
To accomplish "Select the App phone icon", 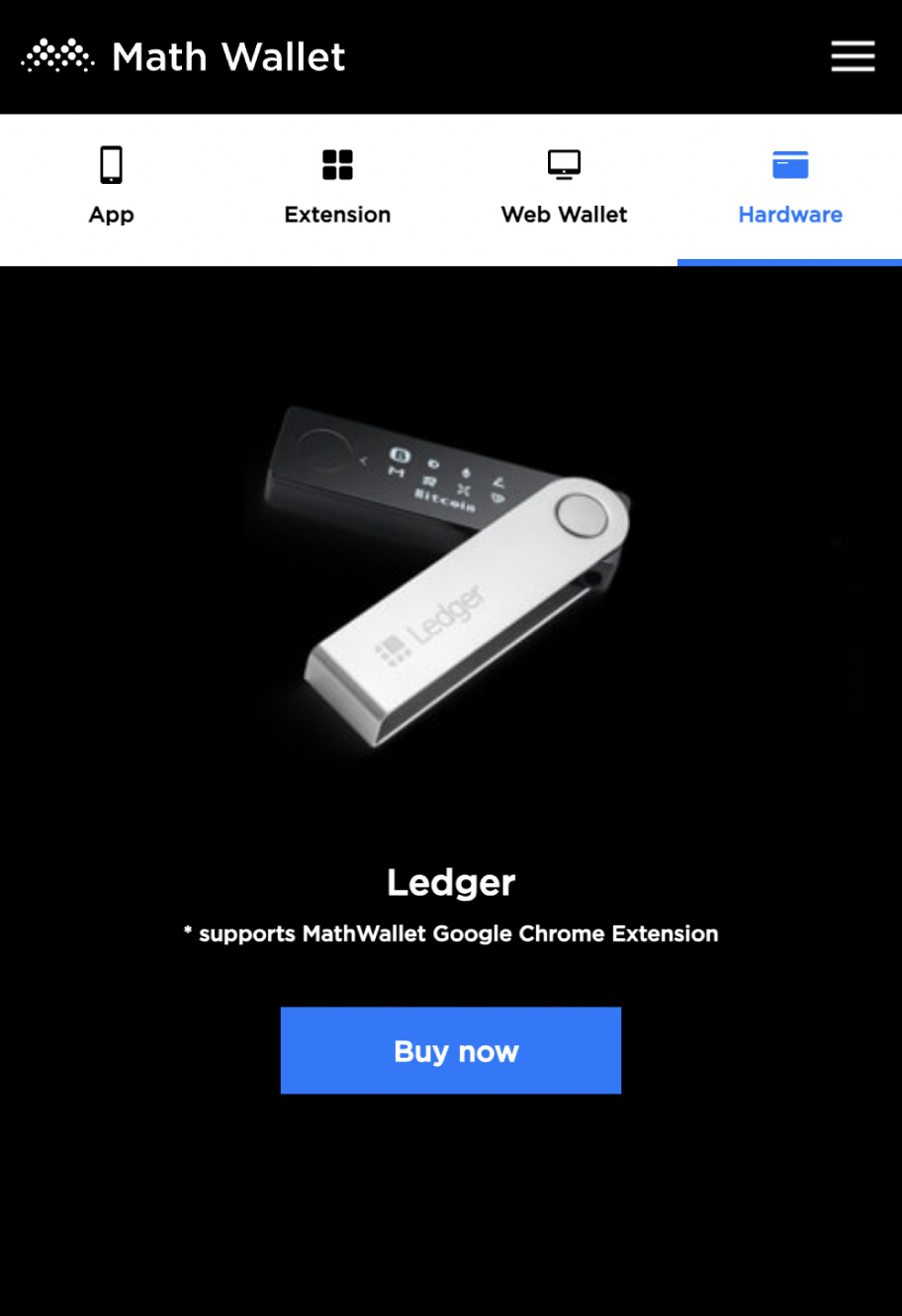I will (112, 165).
